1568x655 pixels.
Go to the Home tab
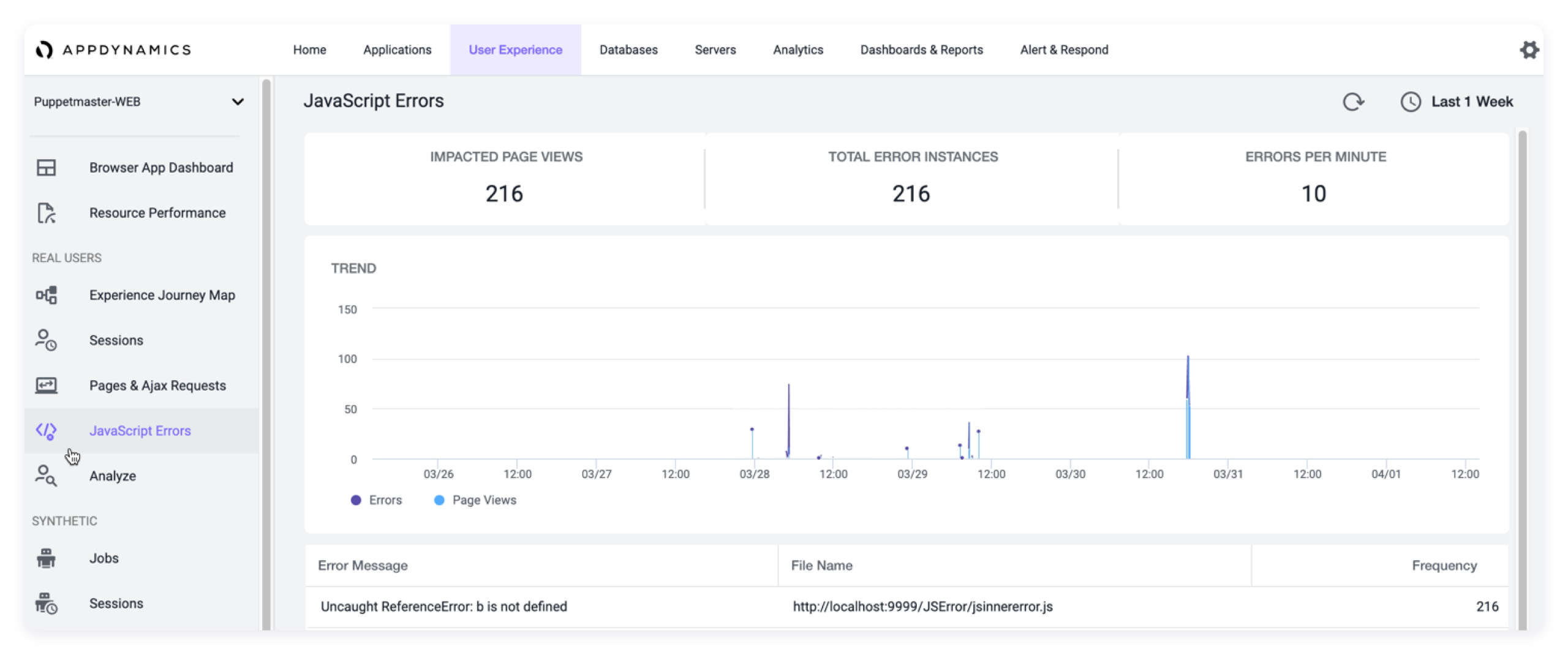pyautogui.click(x=309, y=50)
